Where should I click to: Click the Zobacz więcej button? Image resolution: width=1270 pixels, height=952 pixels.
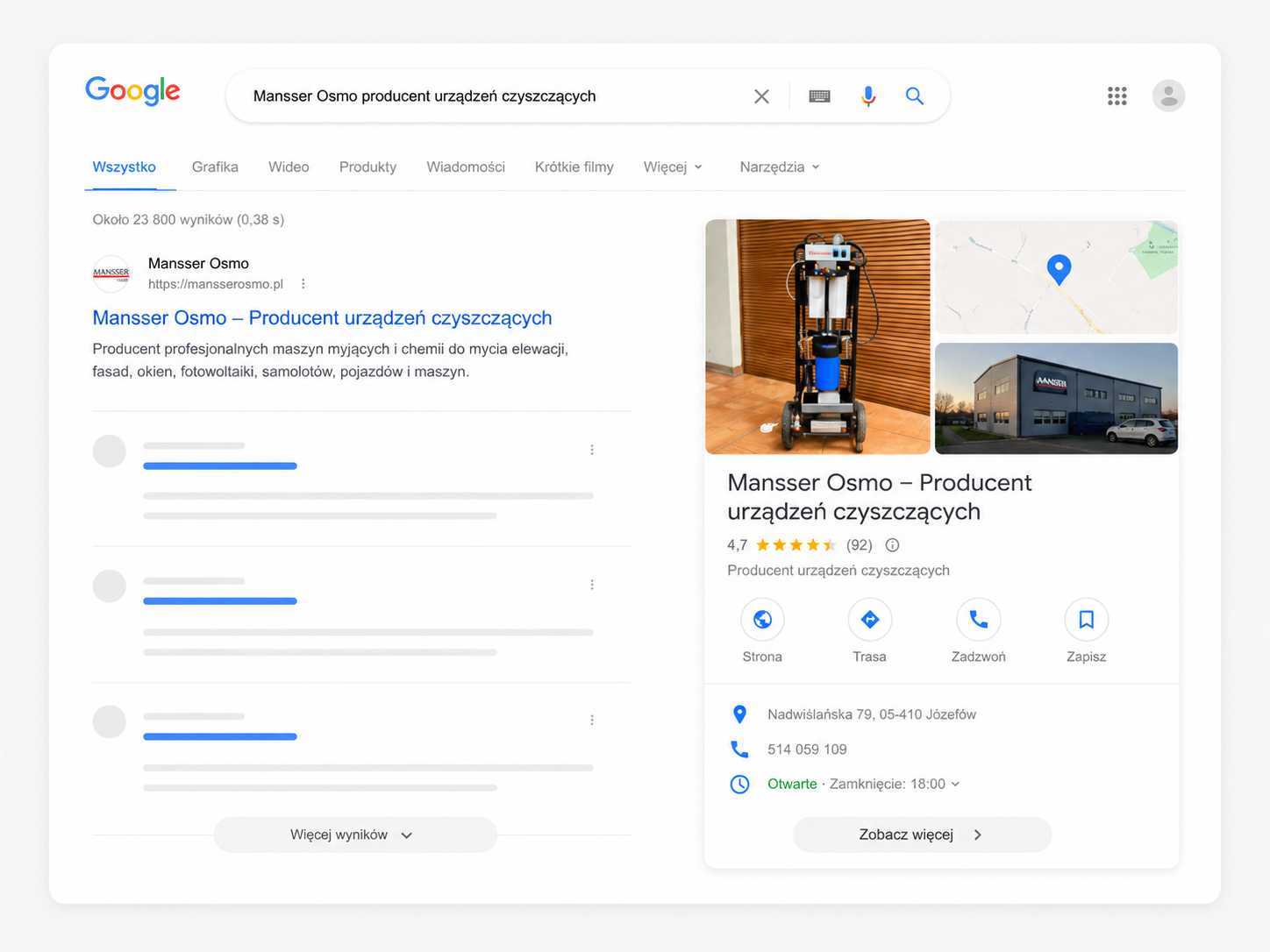(x=922, y=835)
